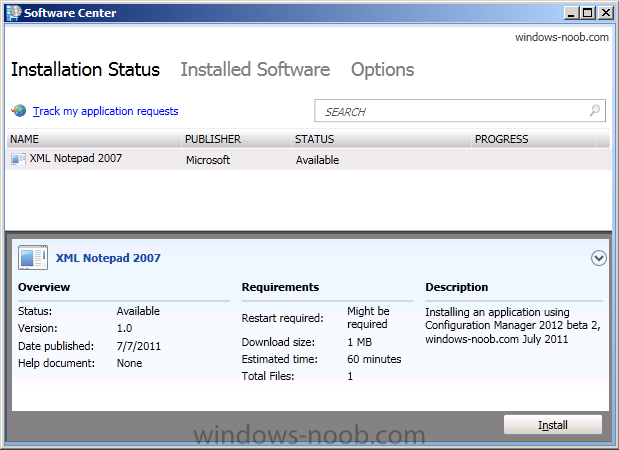Collapse the XML Notepad 2007 details panel

tap(598, 258)
